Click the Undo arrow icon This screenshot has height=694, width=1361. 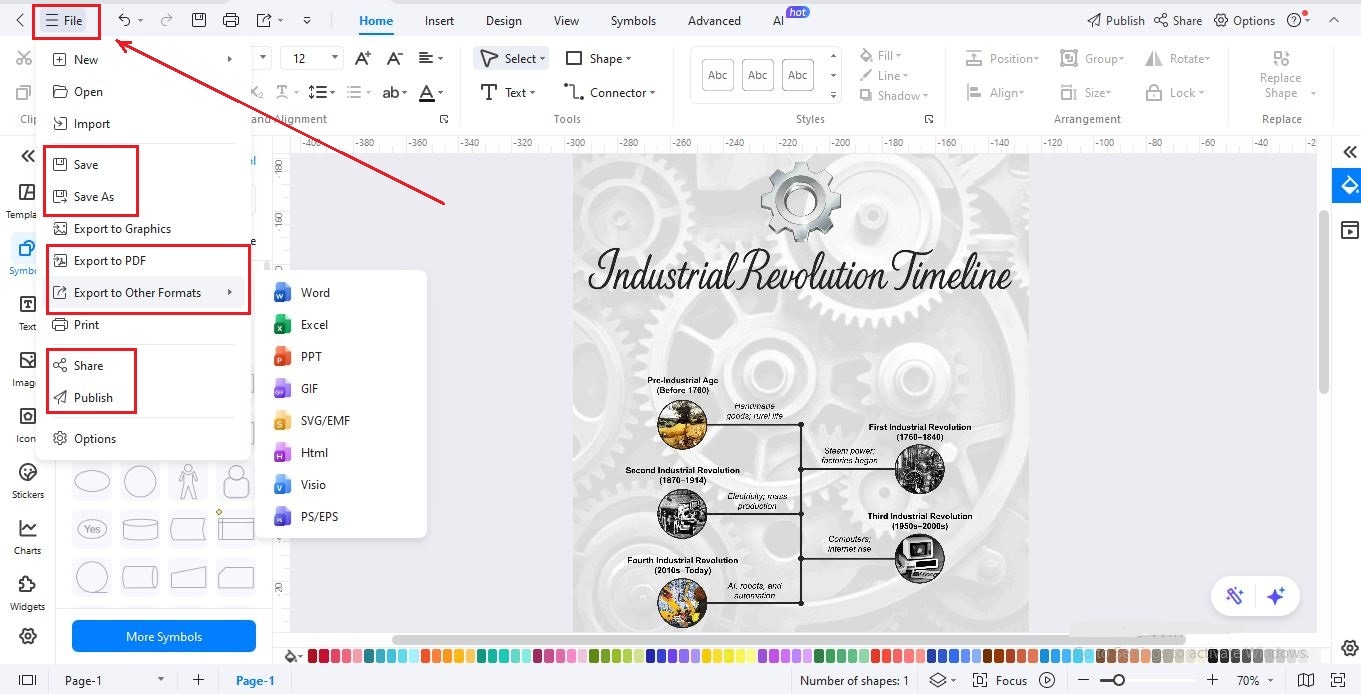click(124, 20)
